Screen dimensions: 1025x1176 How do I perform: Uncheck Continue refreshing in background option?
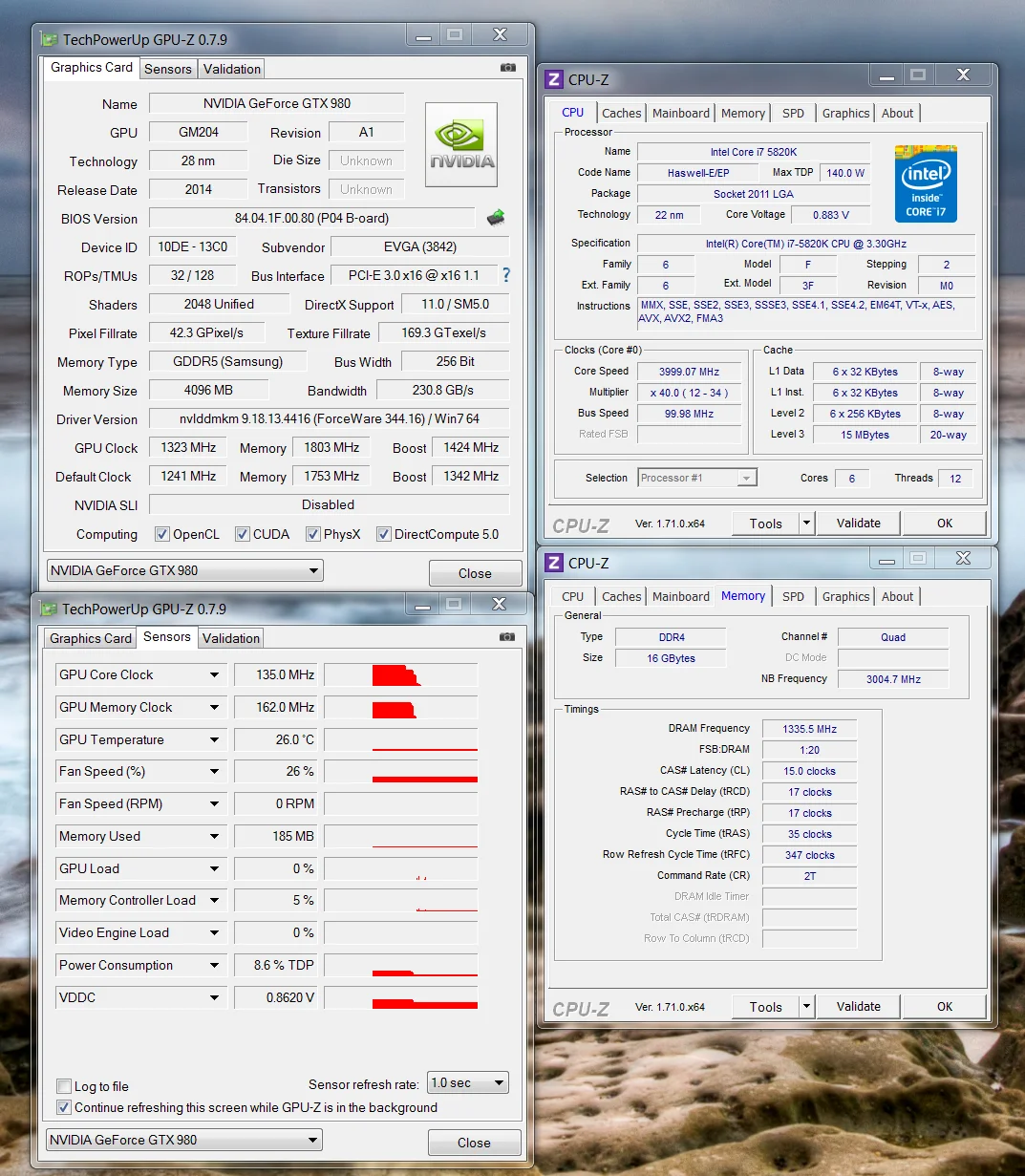pyautogui.click(x=64, y=1107)
